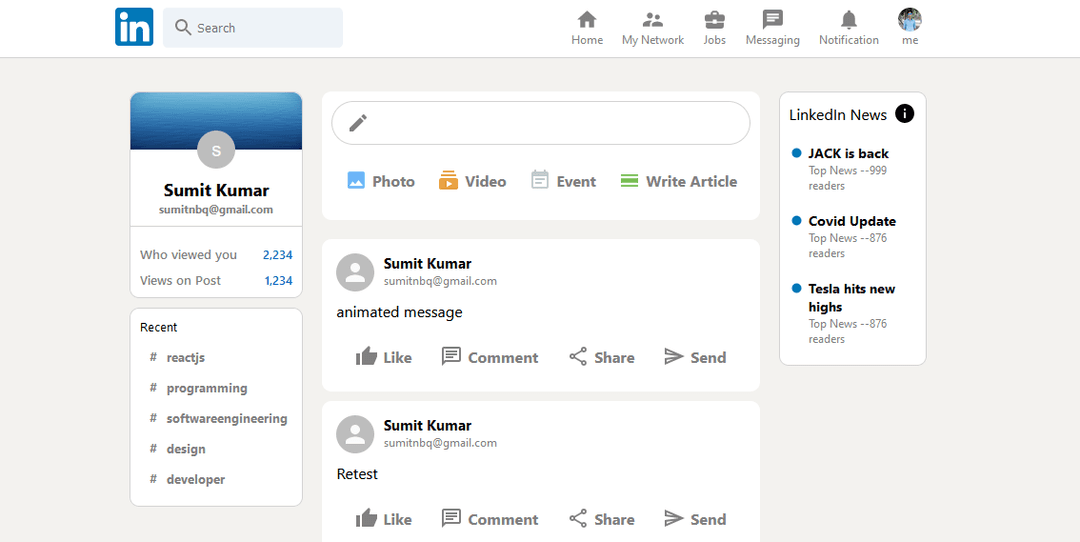
Task: Select Write Article option
Action: [678, 181]
